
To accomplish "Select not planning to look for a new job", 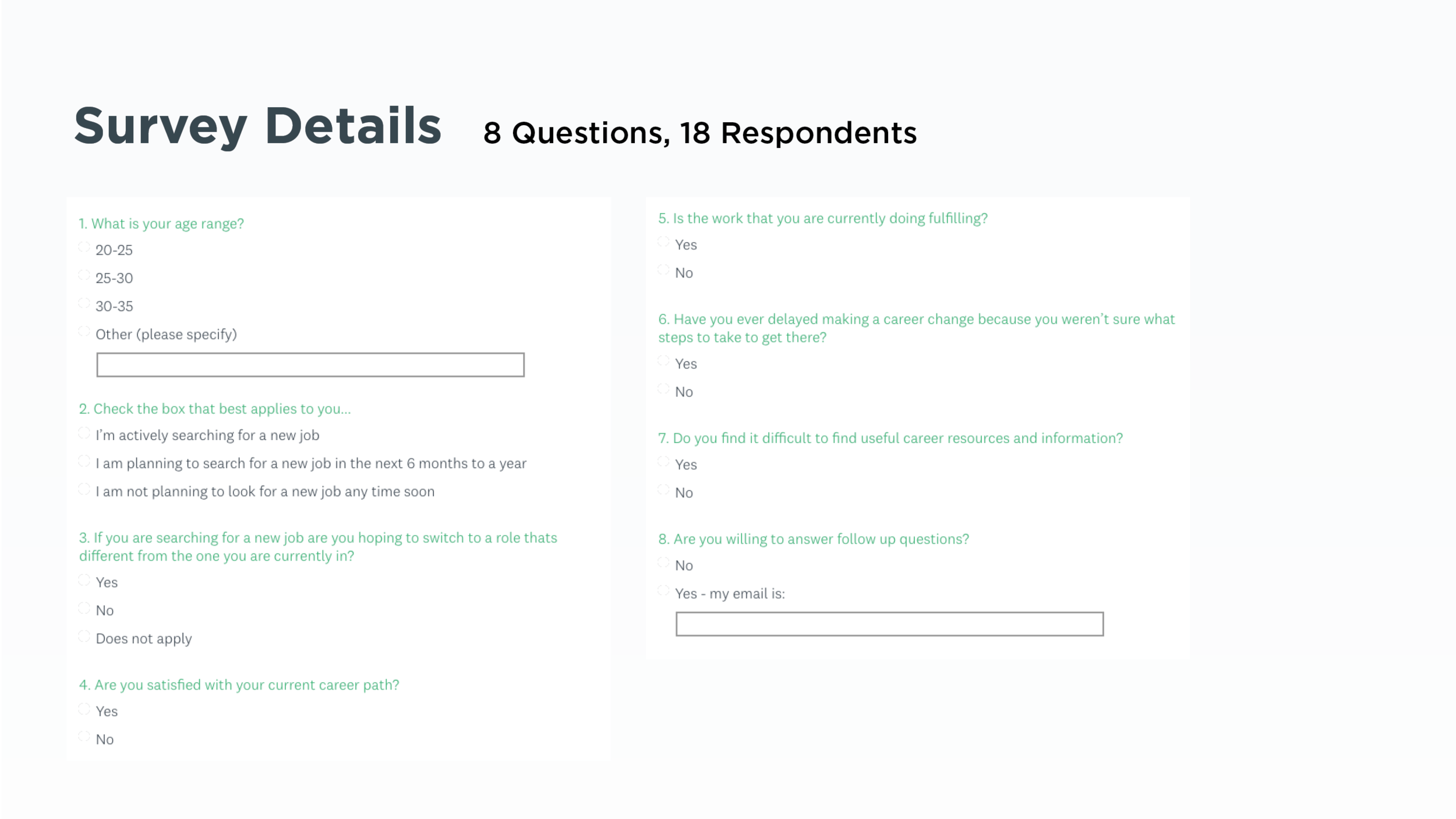I will coord(84,489).
